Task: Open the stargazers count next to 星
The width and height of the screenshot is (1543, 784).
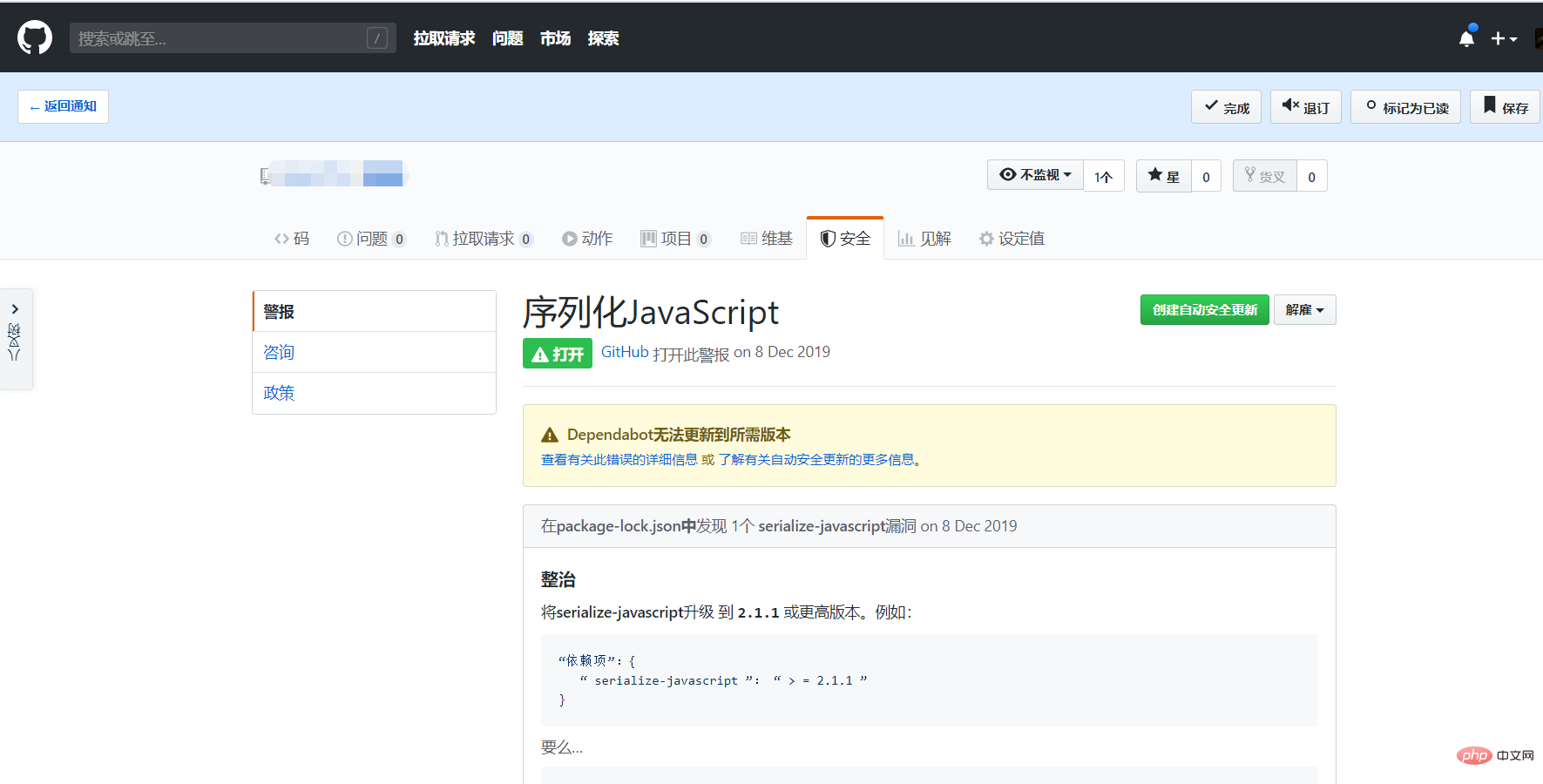Action: (1206, 176)
